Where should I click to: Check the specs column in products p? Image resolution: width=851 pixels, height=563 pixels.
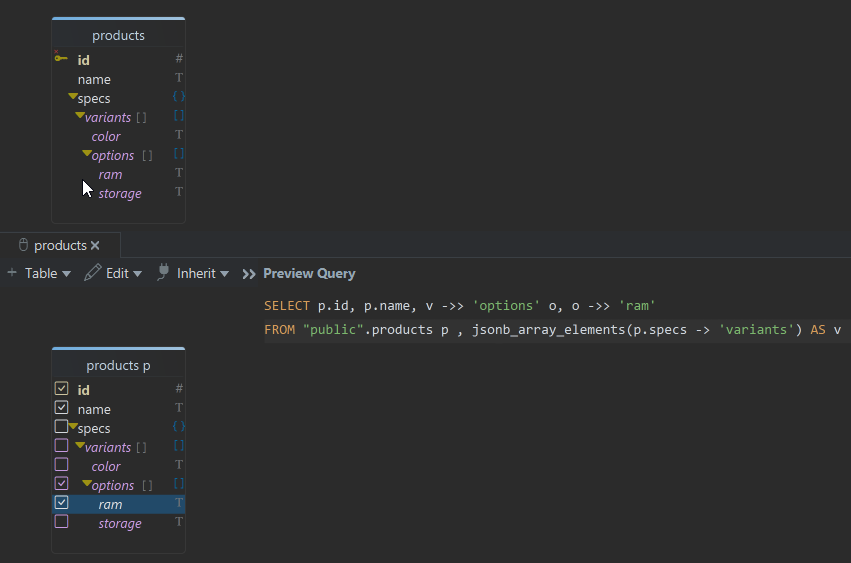coord(61,427)
